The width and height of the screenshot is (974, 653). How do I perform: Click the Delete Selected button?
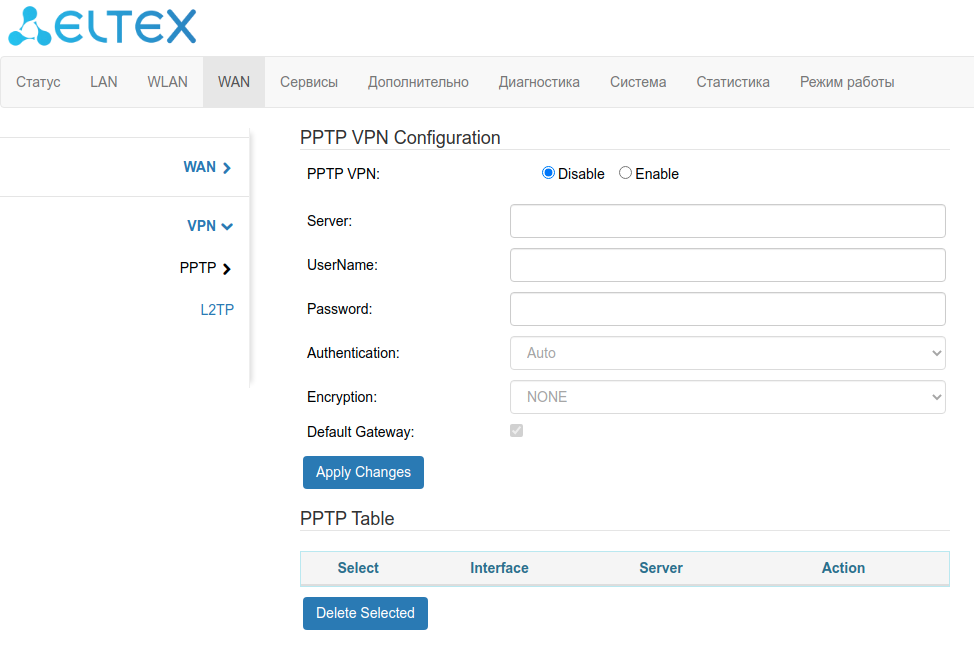click(x=365, y=613)
